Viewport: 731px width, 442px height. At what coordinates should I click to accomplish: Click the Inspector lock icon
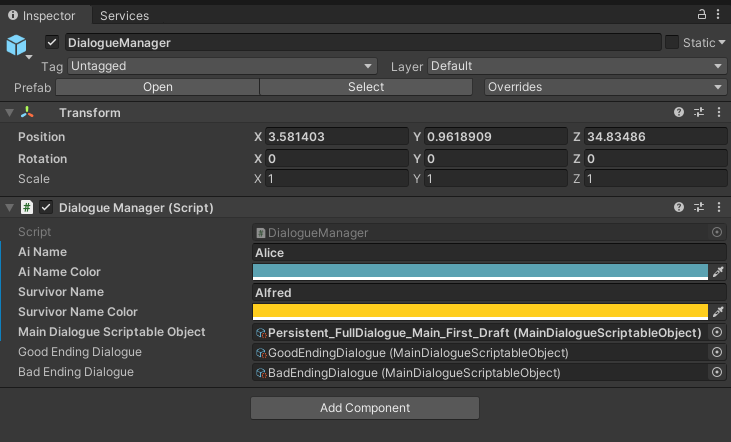[702, 14]
